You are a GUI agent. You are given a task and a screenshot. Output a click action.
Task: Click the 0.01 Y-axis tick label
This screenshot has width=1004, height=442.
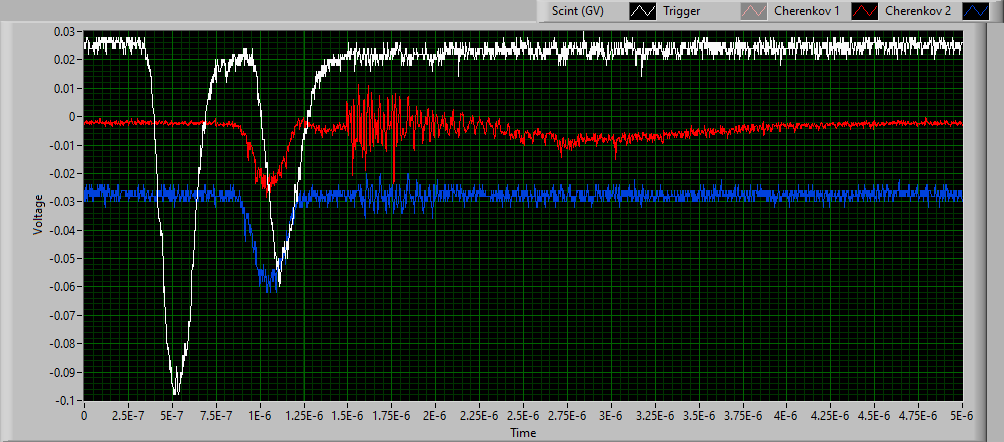click(66, 88)
